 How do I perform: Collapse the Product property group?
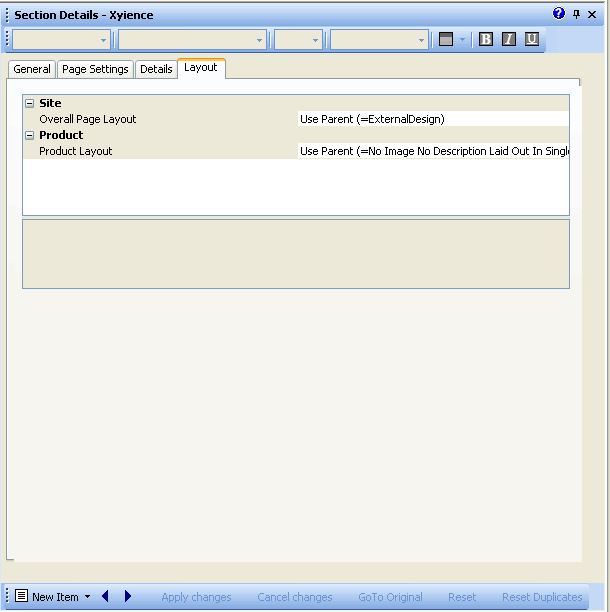tap(30, 135)
